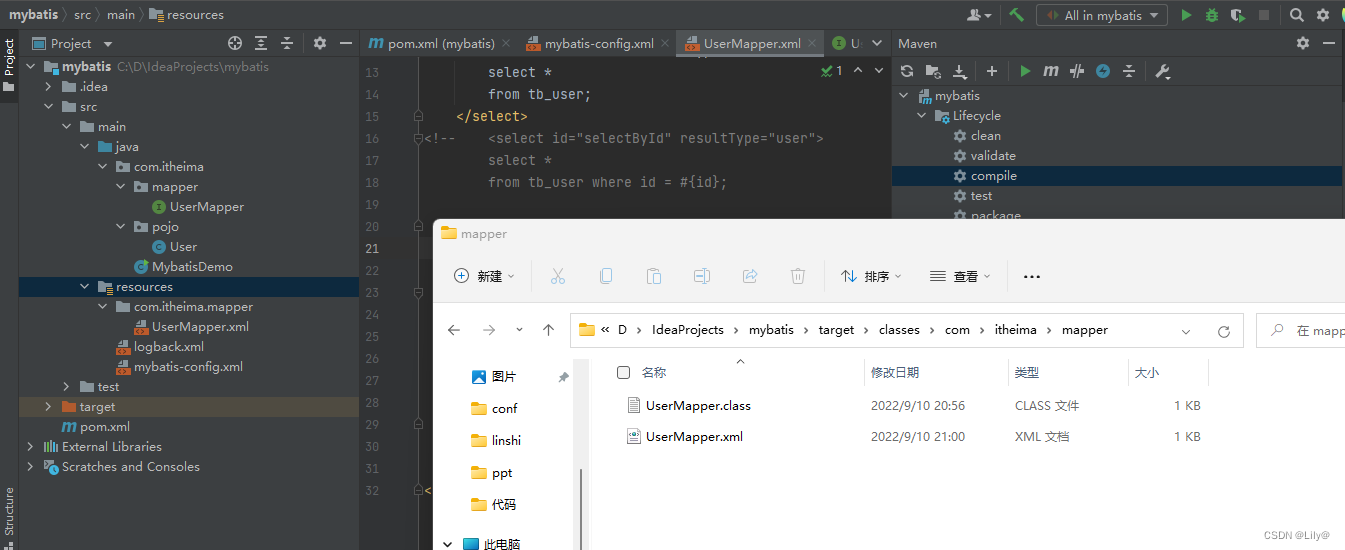Select UserMapper.xml in the explorer file list
This screenshot has height=550, width=1345.
694,437
